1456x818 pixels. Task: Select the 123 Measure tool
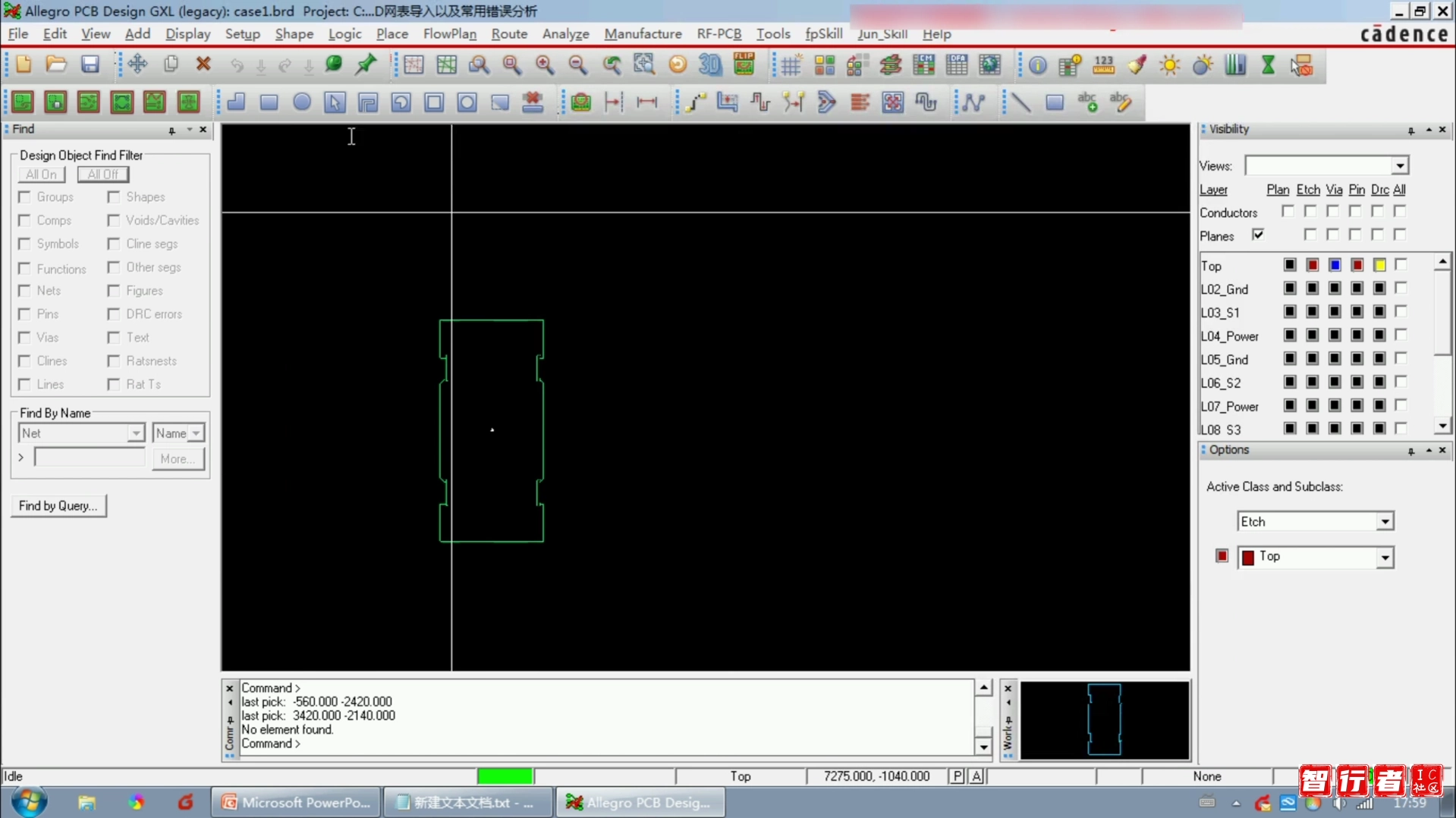1103,66
